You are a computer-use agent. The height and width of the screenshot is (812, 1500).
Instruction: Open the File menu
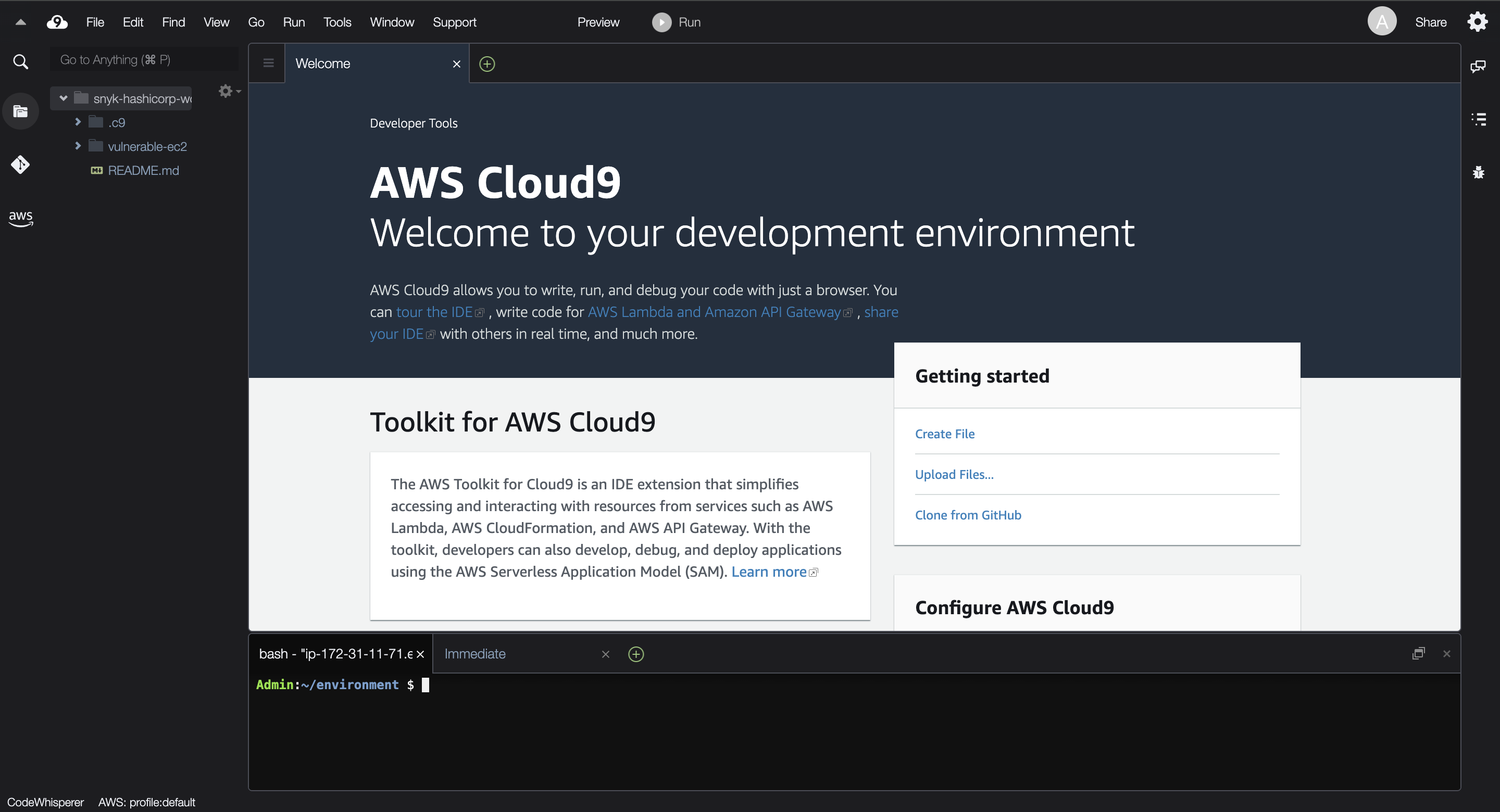[x=95, y=22]
